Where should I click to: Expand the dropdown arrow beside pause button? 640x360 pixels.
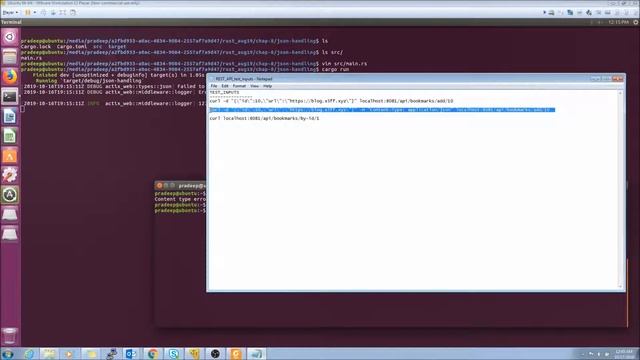click(x=35, y=13)
